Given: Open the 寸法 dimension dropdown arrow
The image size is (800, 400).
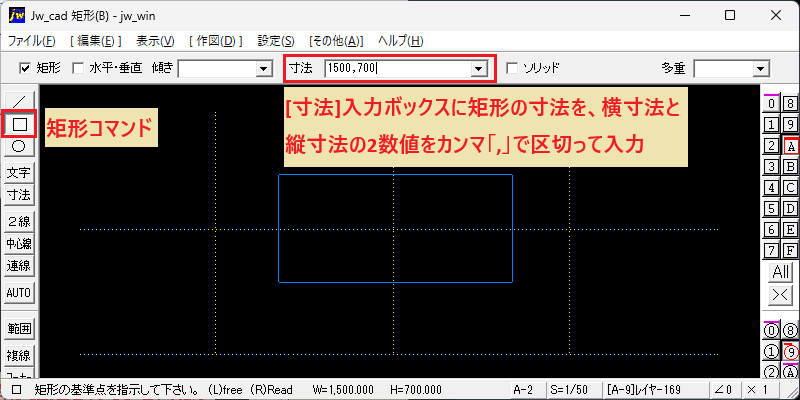Looking at the screenshot, I should (479, 68).
